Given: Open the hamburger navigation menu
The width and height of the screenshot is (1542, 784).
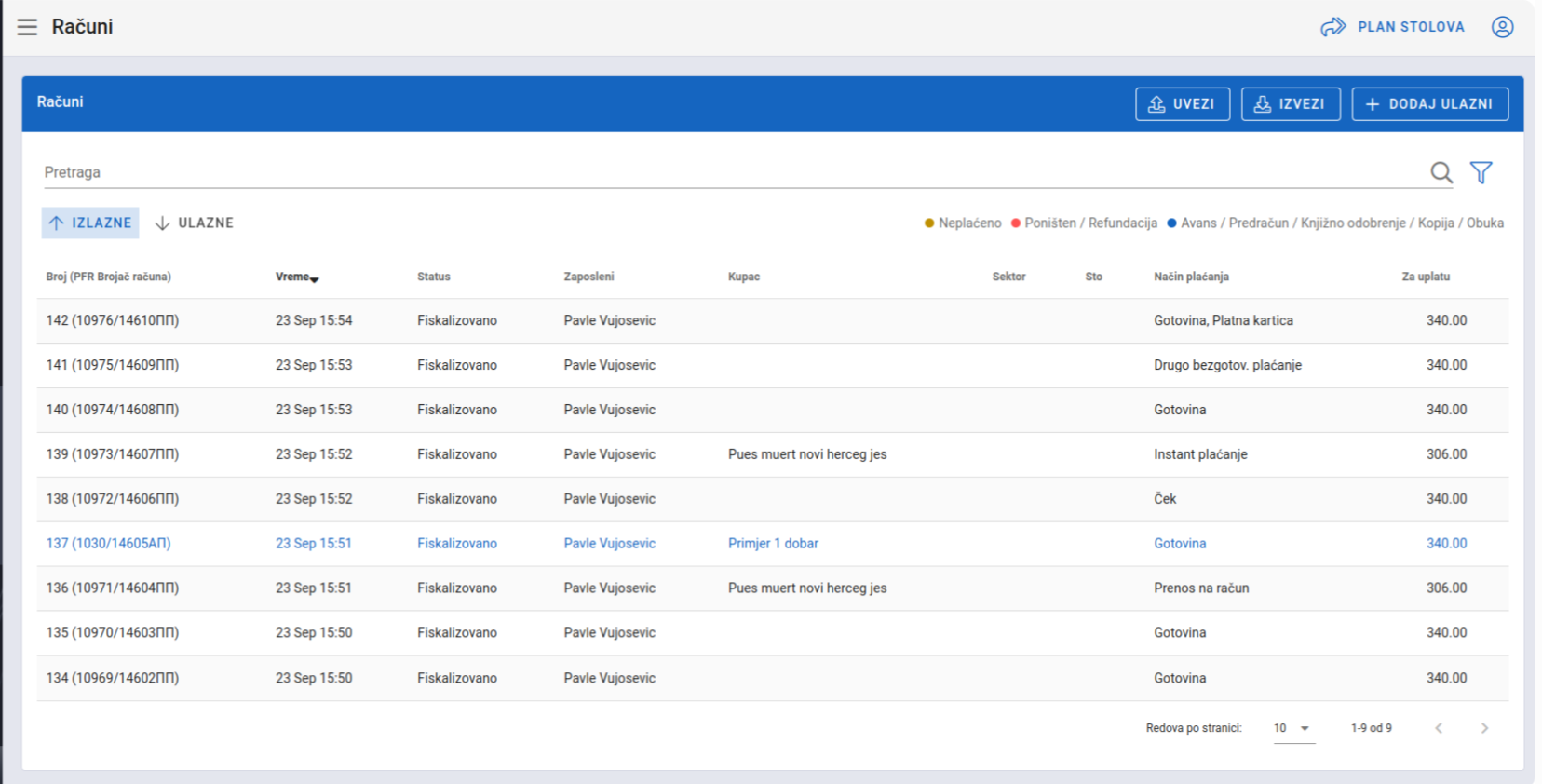Looking at the screenshot, I should coord(27,27).
